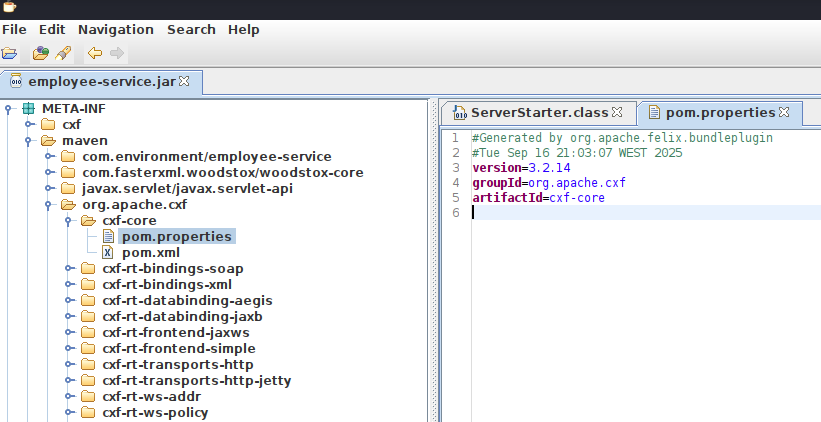
Task: Select the pom.properties editor tab
Action: click(x=720, y=113)
